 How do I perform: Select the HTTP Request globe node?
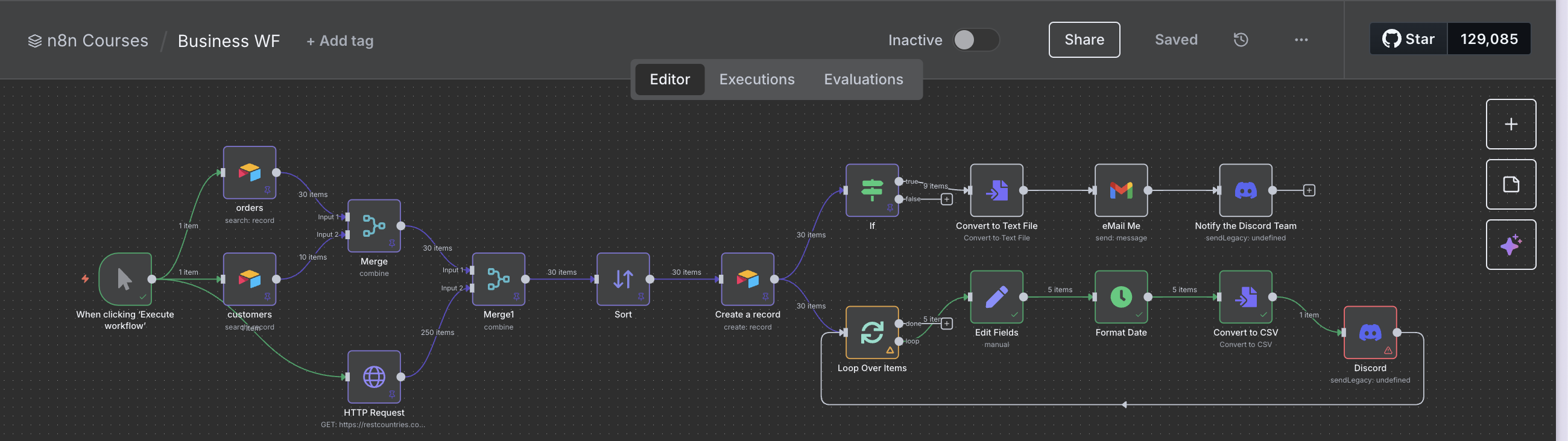pos(374,377)
